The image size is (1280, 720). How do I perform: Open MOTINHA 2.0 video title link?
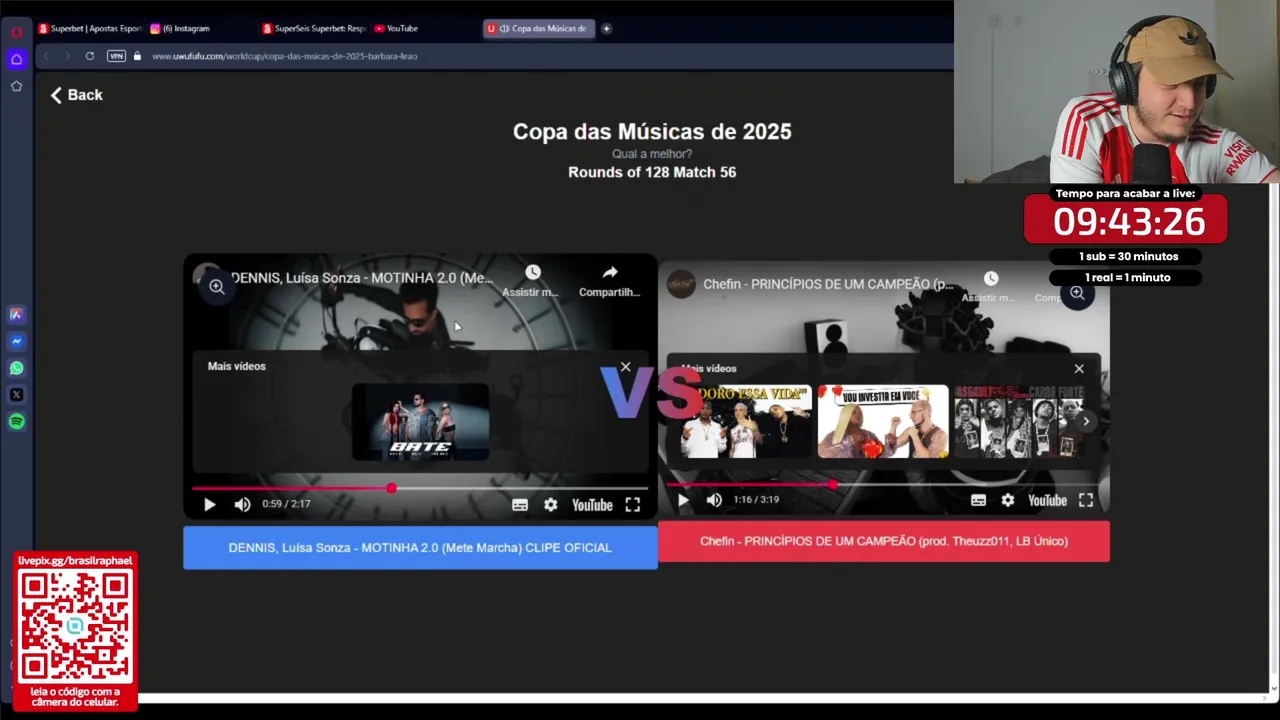point(362,278)
